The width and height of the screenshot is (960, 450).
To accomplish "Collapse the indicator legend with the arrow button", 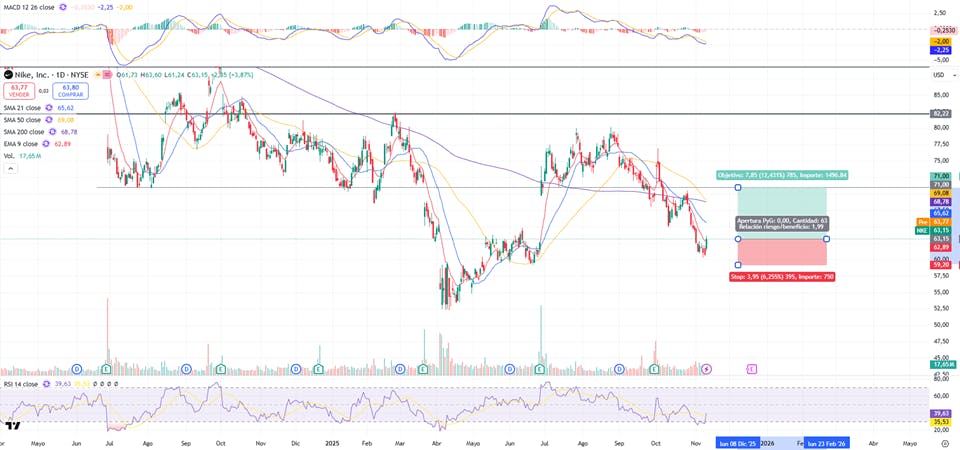I will (x=10, y=169).
